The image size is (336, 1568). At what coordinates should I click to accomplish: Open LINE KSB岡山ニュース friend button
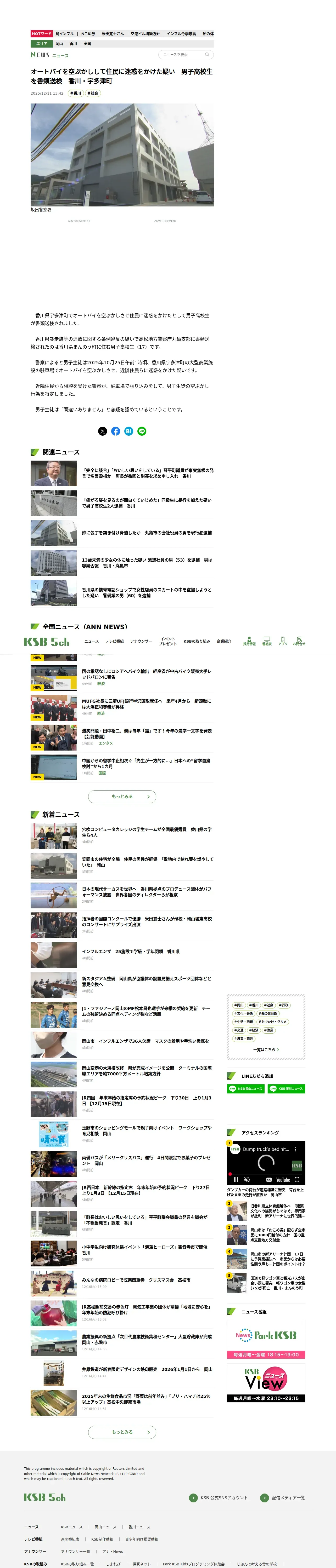[246, 1088]
